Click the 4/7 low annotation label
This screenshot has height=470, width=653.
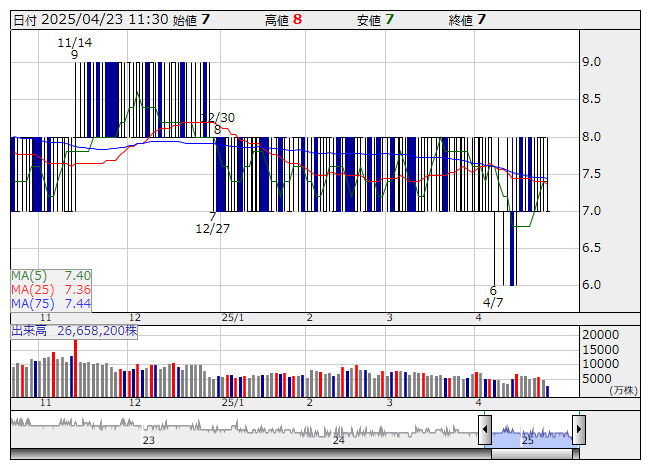pos(493,303)
